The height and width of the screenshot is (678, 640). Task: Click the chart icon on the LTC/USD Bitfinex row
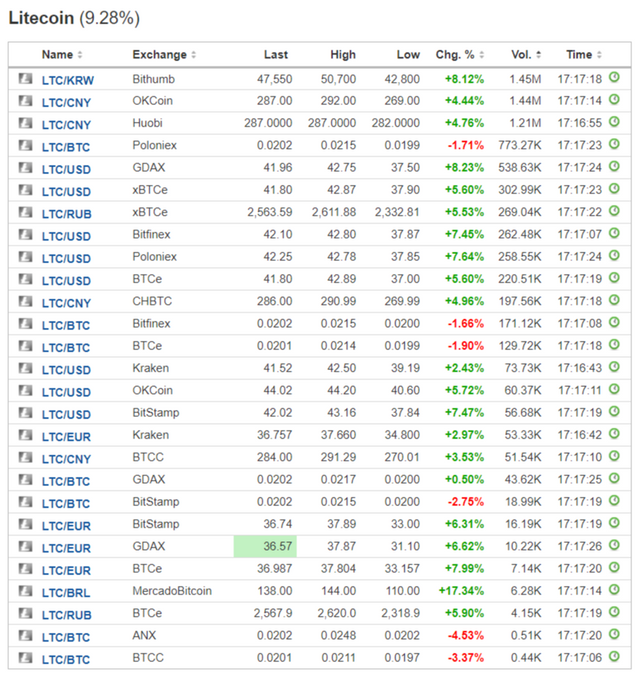pyautogui.click(x=26, y=235)
